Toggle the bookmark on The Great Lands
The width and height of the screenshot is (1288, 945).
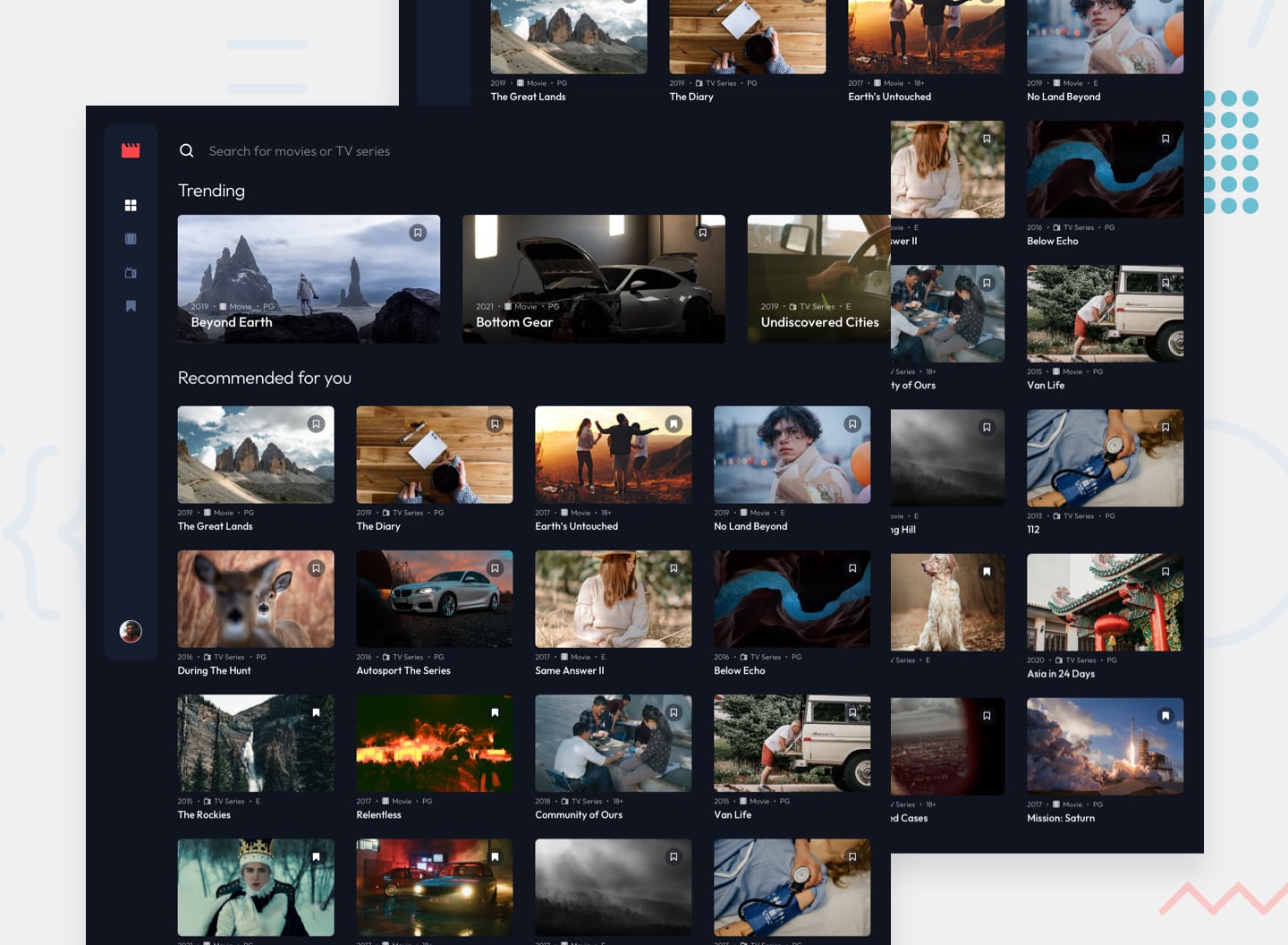pos(316,423)
